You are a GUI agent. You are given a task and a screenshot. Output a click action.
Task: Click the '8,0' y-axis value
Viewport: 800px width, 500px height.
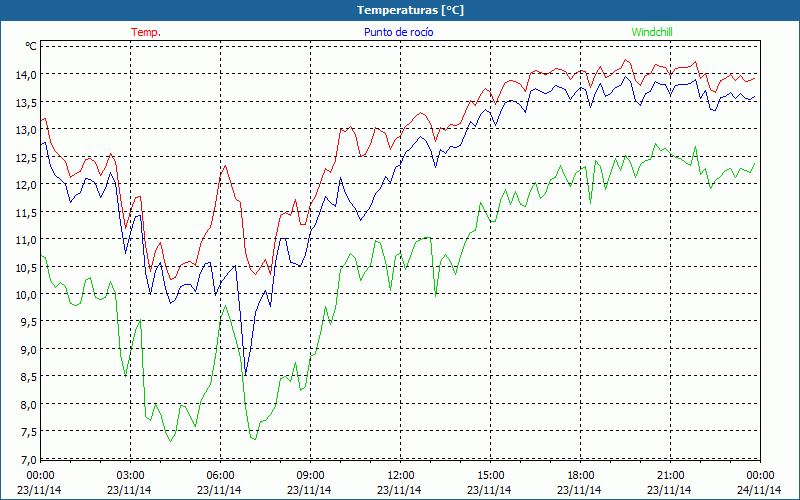[x=28, y=405]
